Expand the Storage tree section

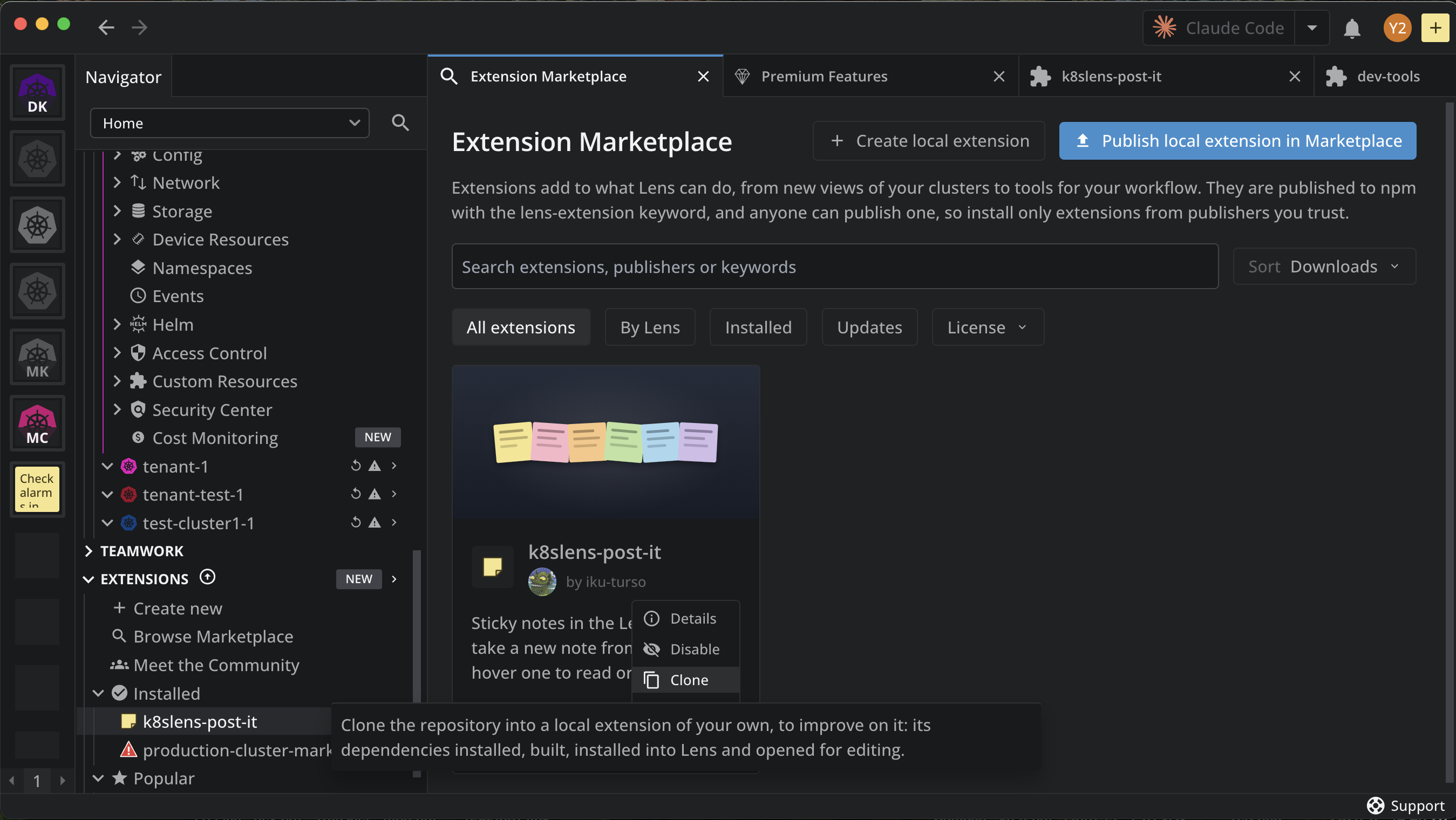coord(117,211)
